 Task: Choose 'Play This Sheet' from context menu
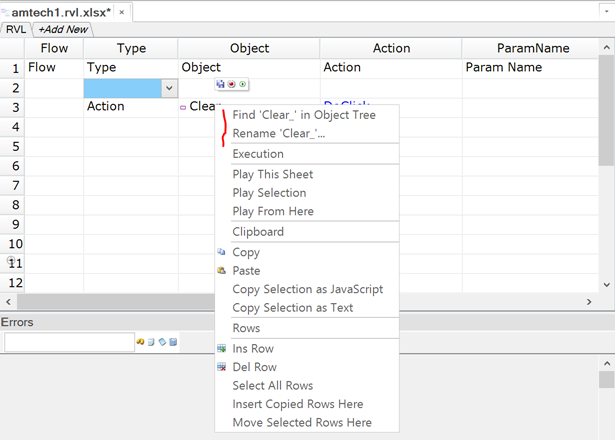click(x=272, y=174)
